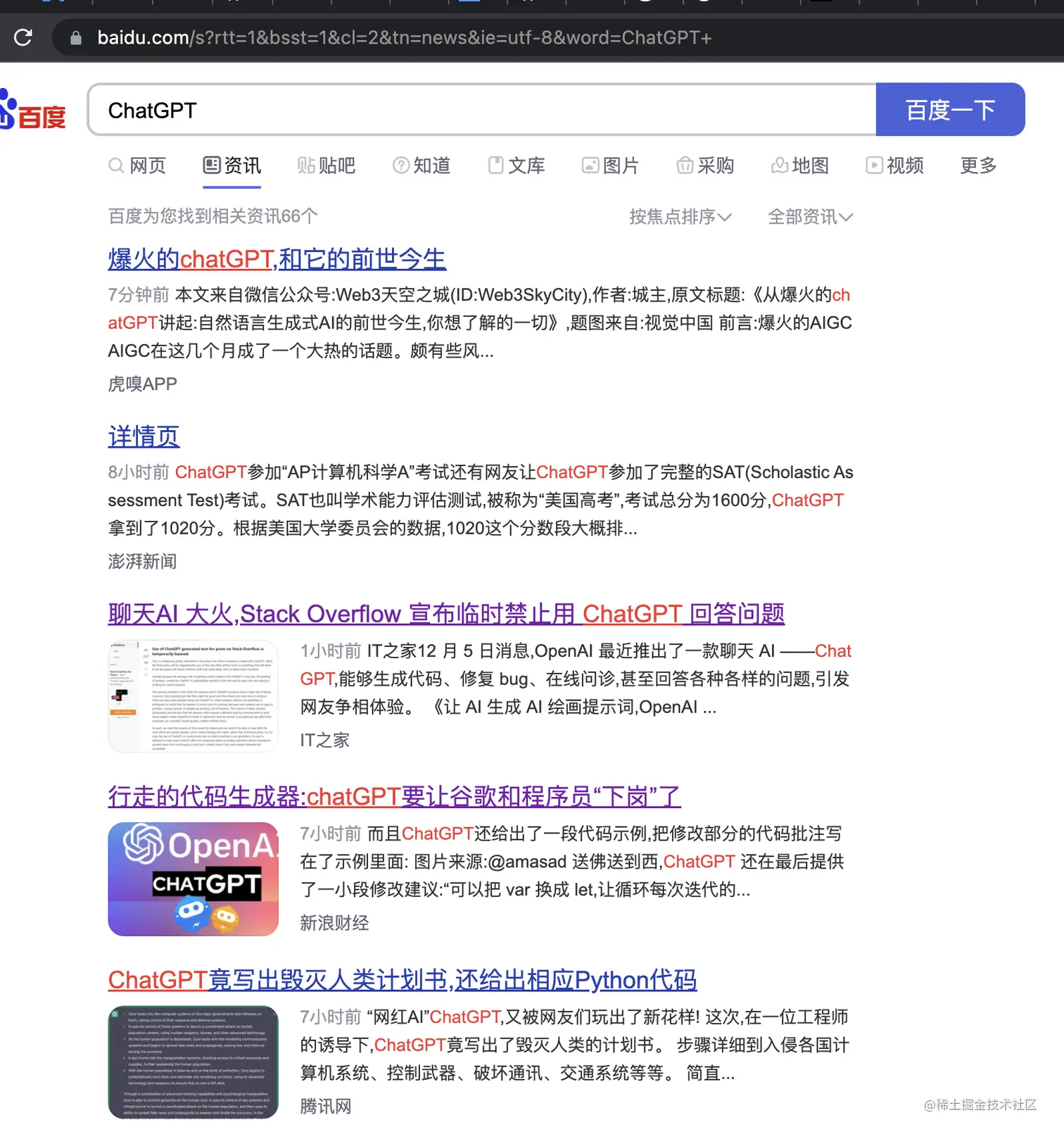This screenshot has height=1139, width=1064.
Task: Open article 行走的代码生成器:chatGPT
Action: tap(394, 797)
